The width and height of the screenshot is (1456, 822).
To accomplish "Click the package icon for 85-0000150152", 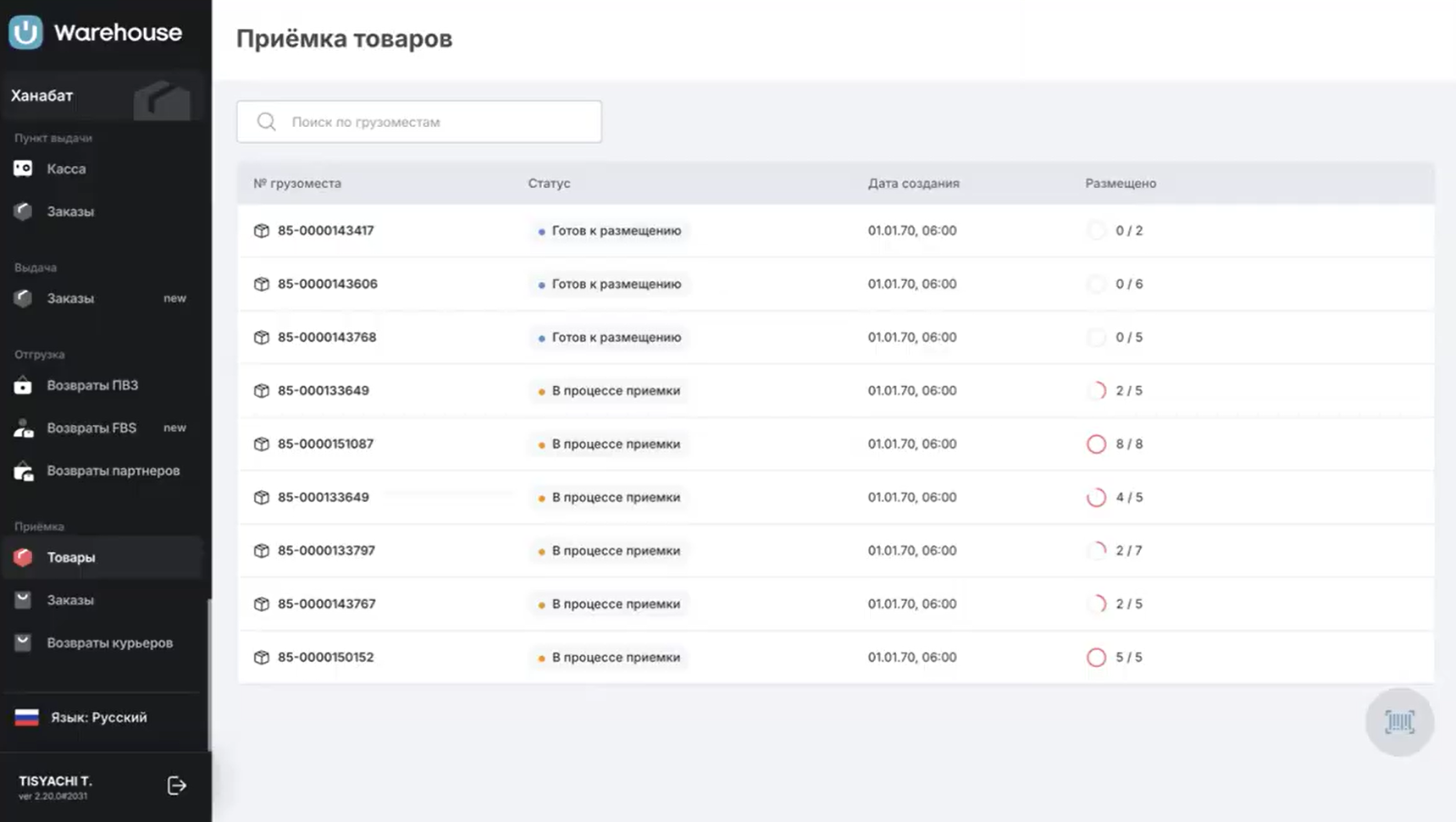I will 262,657.
